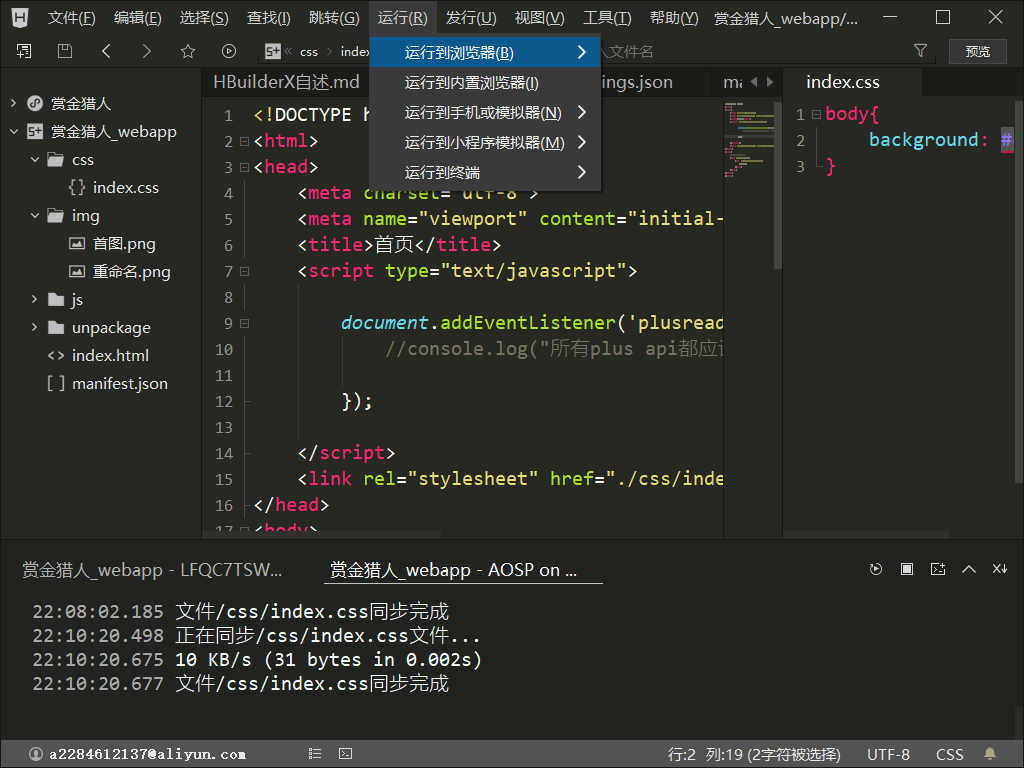Click the run play-circle toolbar icon

pos(229,51)
